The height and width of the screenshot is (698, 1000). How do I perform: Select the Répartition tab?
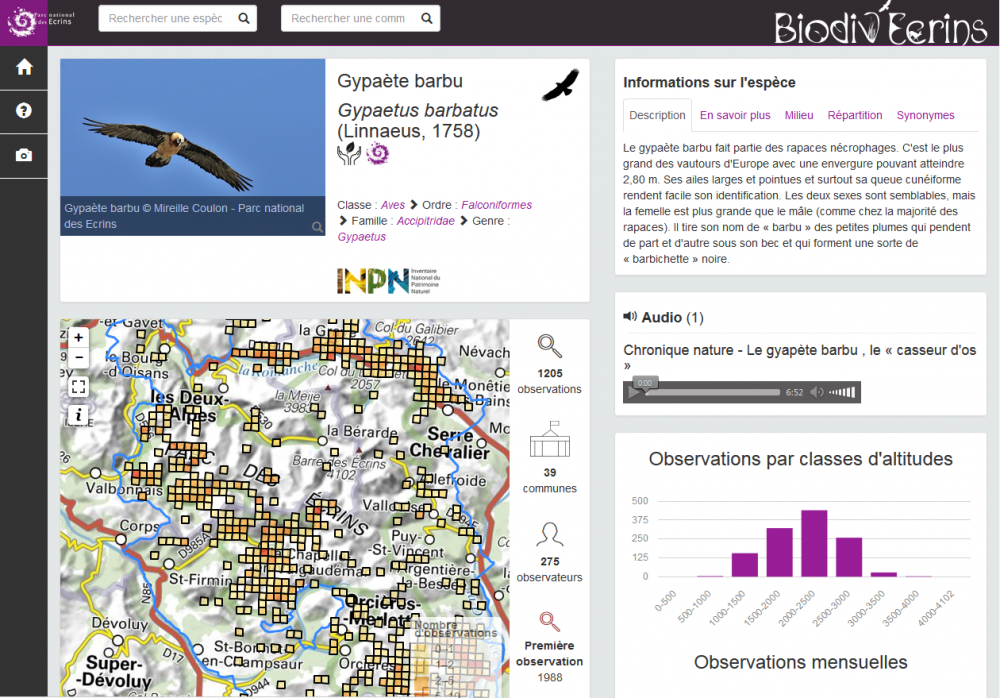pos(855,115)
